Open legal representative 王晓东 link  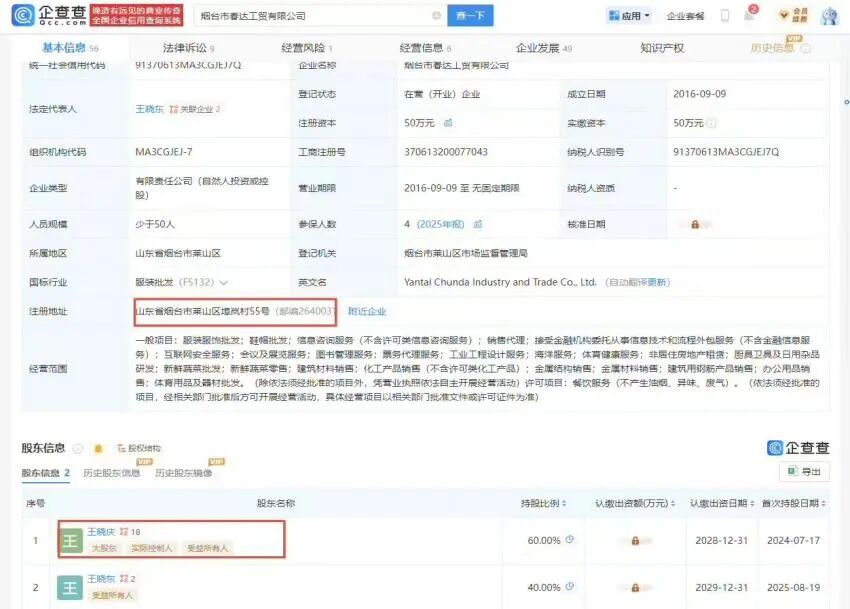click(149, 109)
